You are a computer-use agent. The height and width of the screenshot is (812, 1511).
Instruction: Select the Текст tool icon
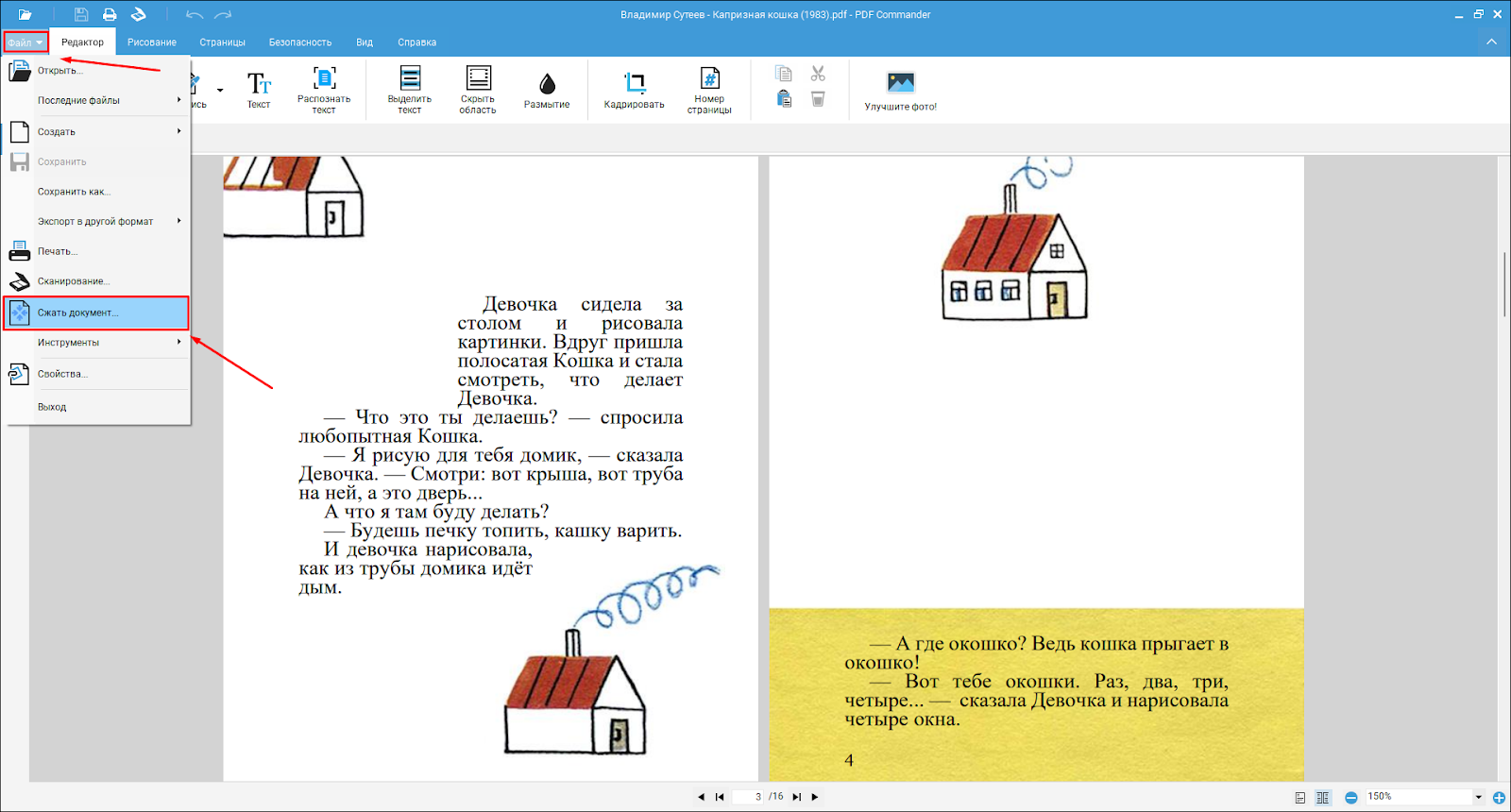259,84
